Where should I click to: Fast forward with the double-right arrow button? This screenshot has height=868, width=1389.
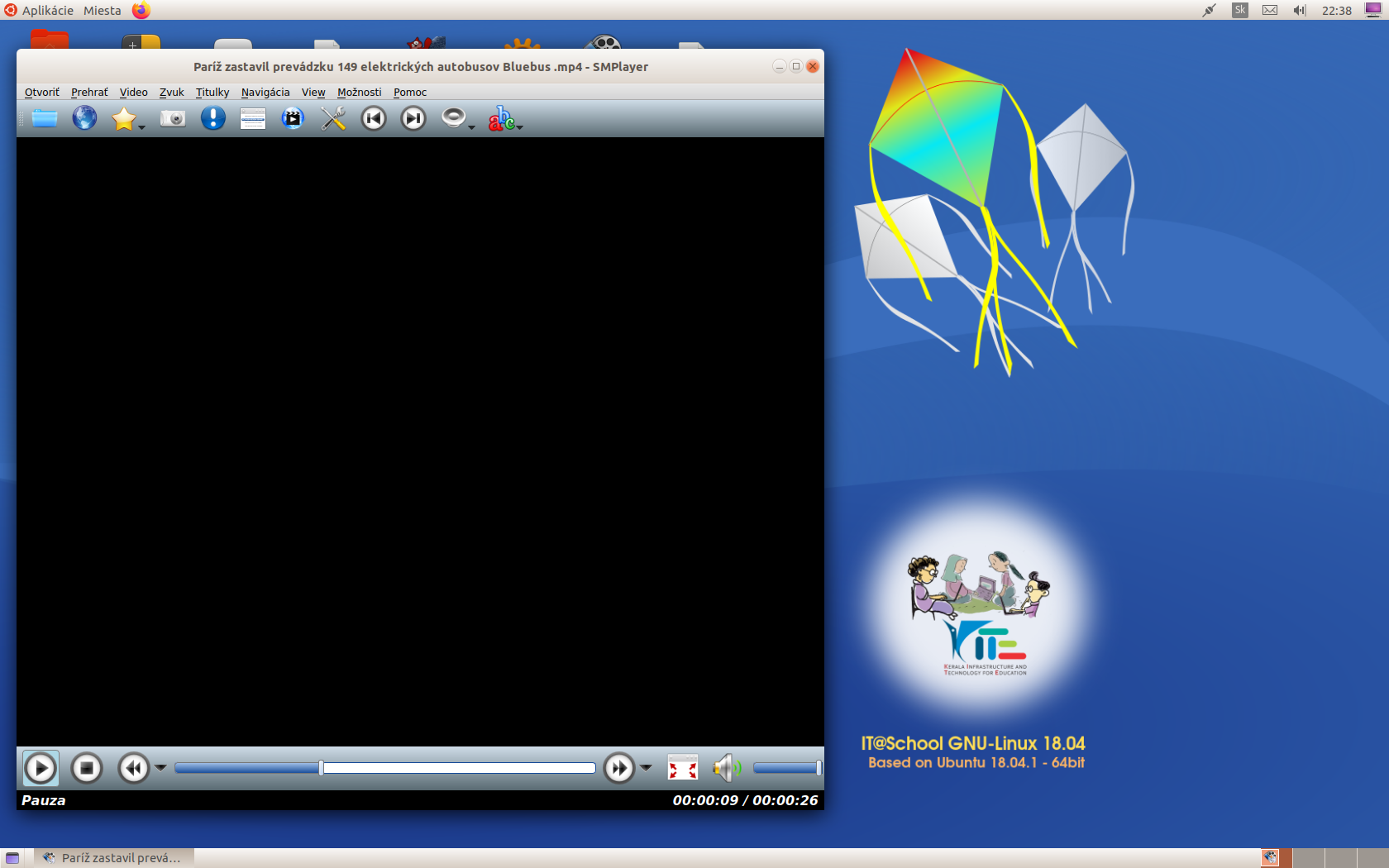coord(618,768)
